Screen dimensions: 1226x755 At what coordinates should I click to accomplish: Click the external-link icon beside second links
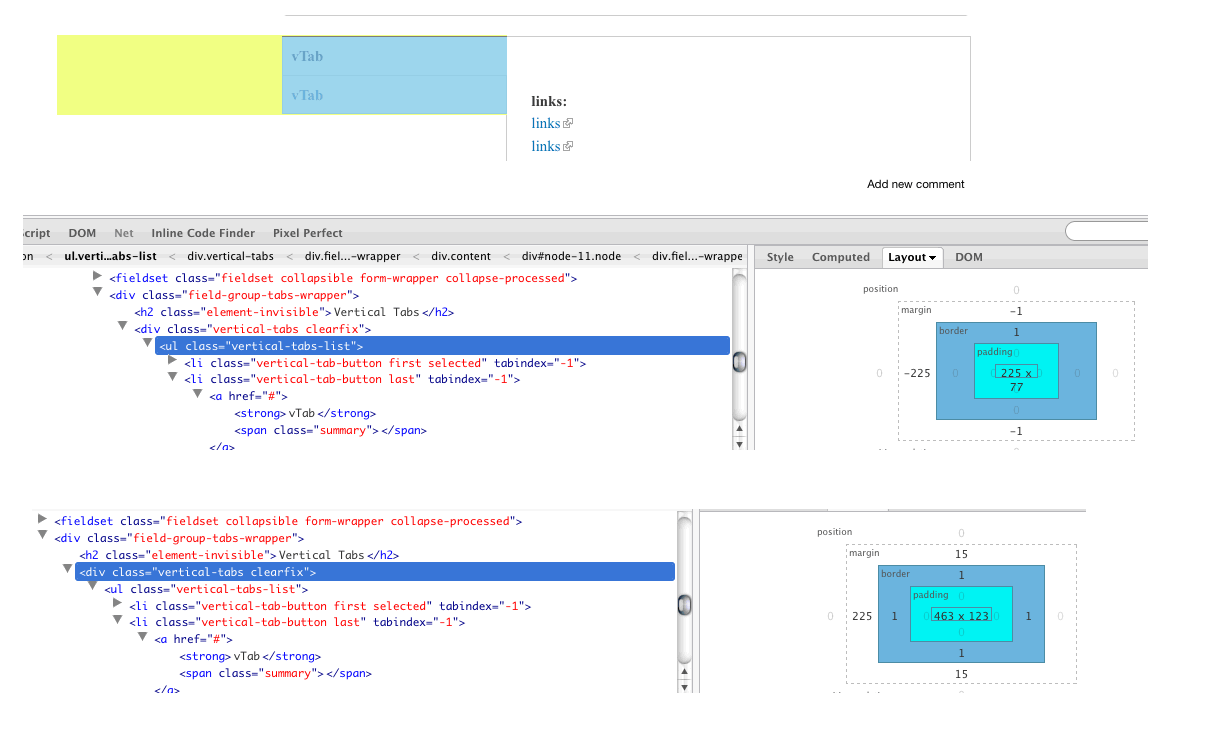[x=570, y=145]
